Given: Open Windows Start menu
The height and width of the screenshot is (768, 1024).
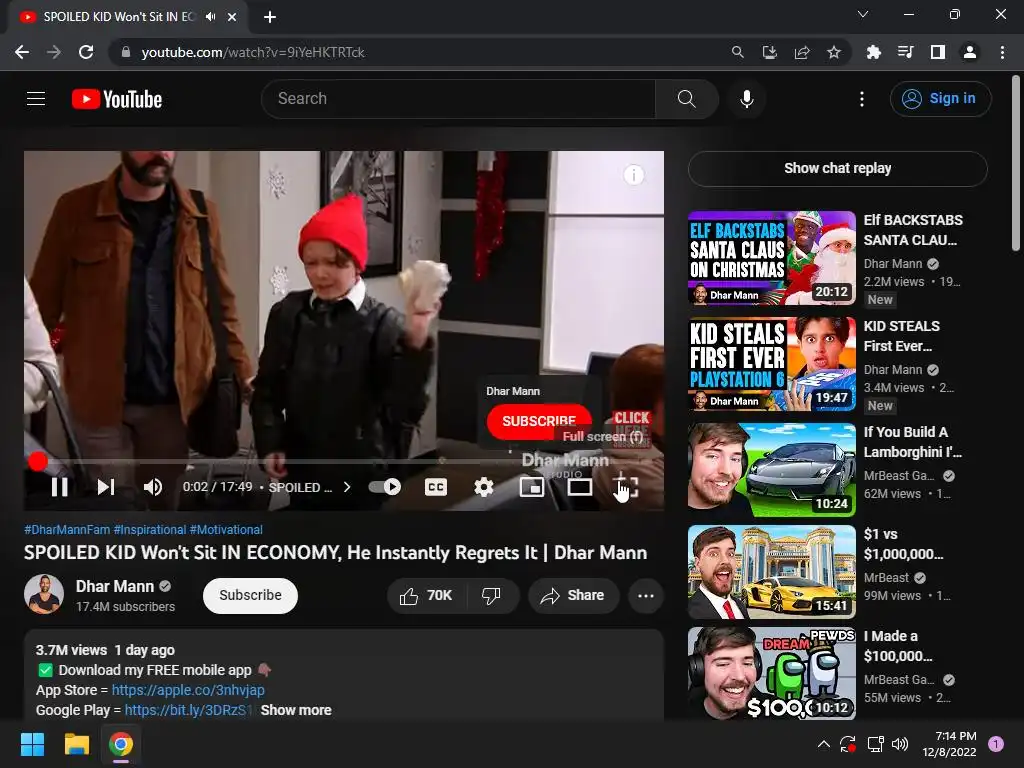Looking at the screenshot, I should coord(32,744).
